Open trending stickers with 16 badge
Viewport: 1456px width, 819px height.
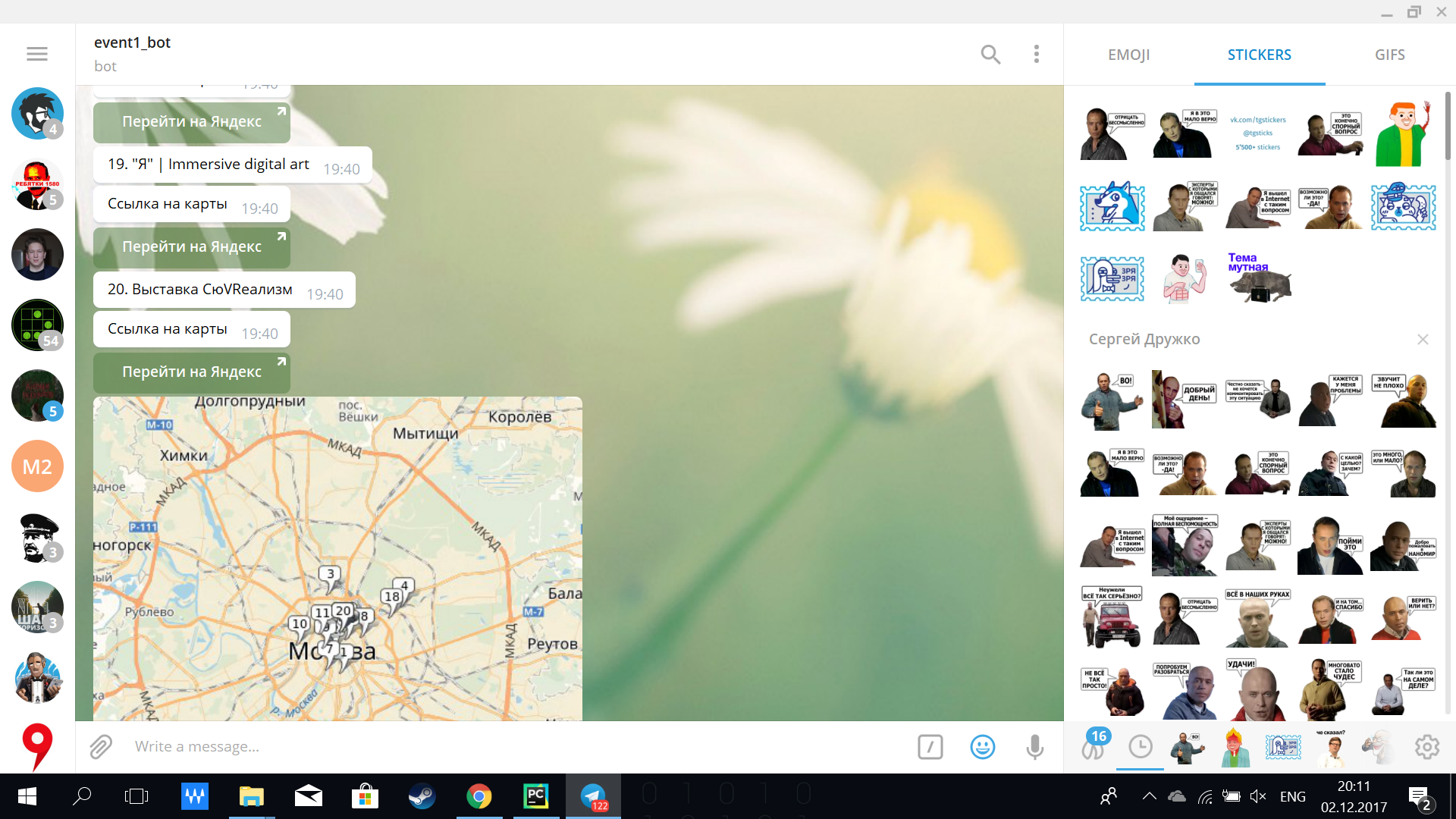(x=1094, y=747)
